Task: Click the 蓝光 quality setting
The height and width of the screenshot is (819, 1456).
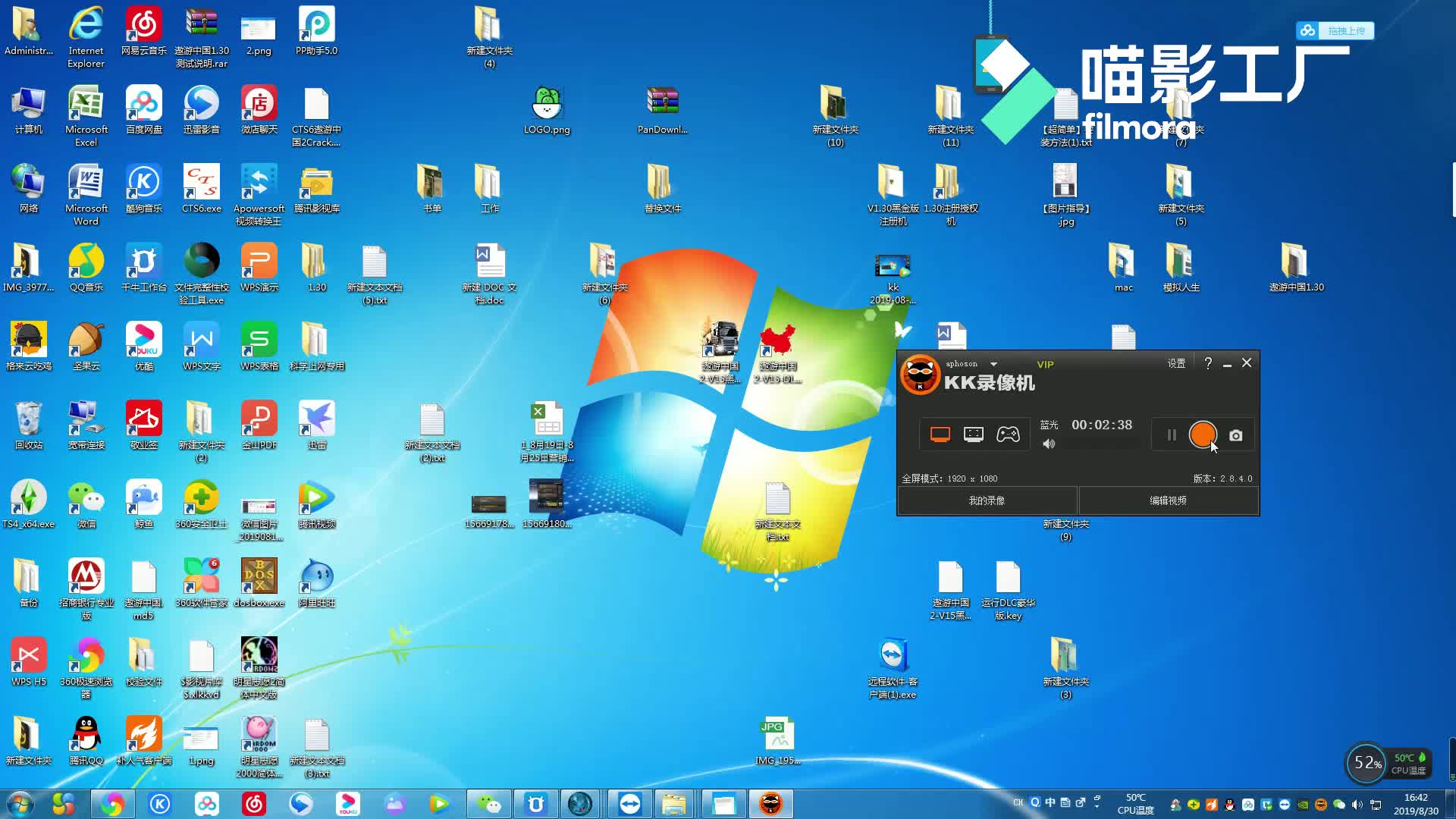Action: (x=1049, y=425)
